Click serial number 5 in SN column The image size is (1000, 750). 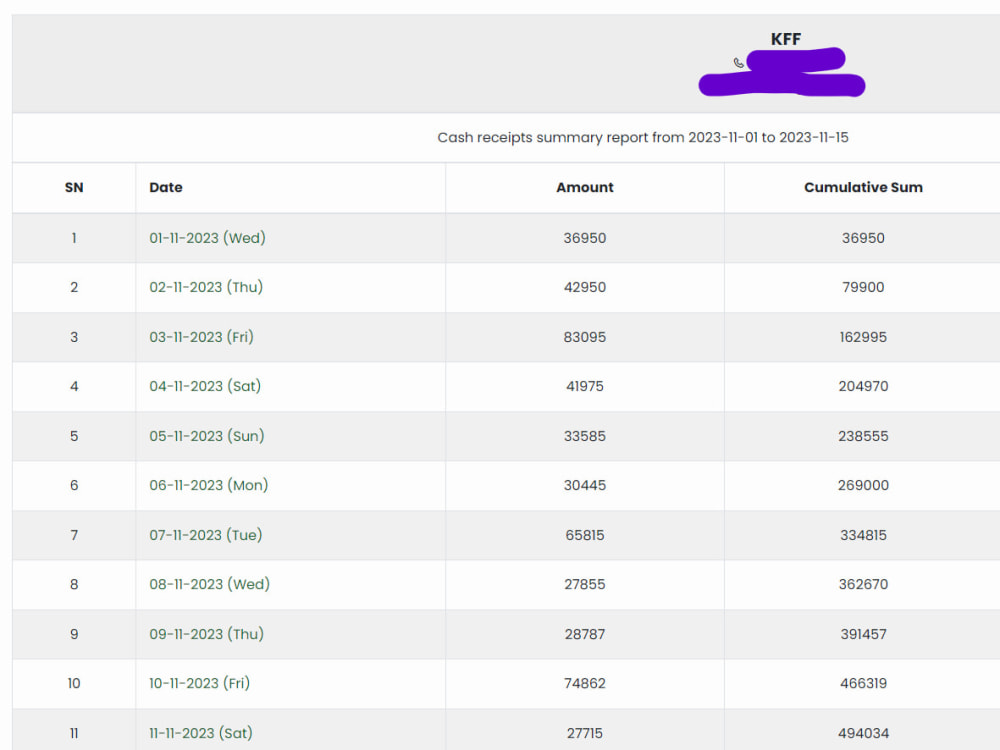click(74, 436)
